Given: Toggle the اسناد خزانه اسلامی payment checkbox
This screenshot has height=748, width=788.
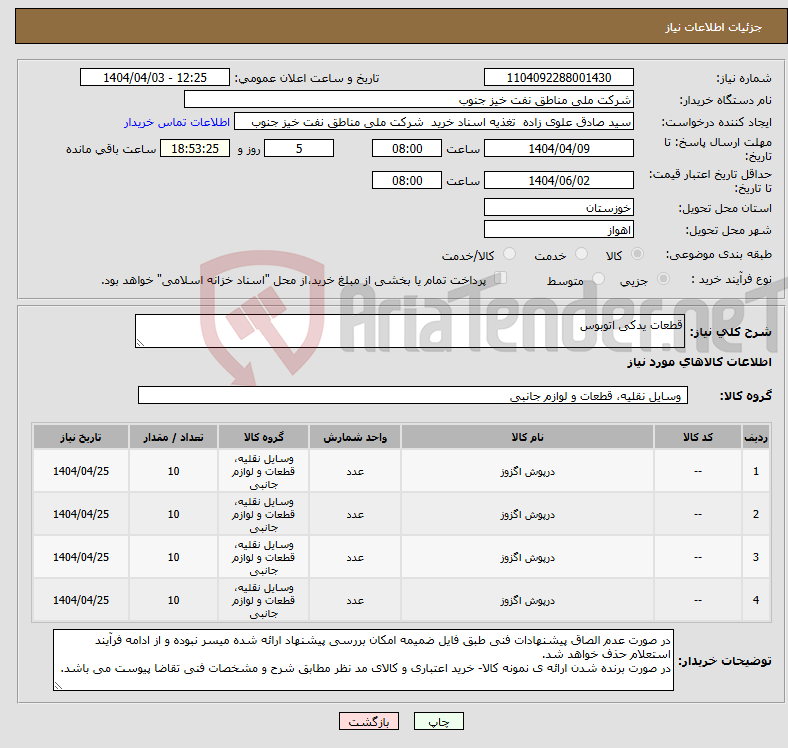Looking at the screenshot, I should 500,278.
